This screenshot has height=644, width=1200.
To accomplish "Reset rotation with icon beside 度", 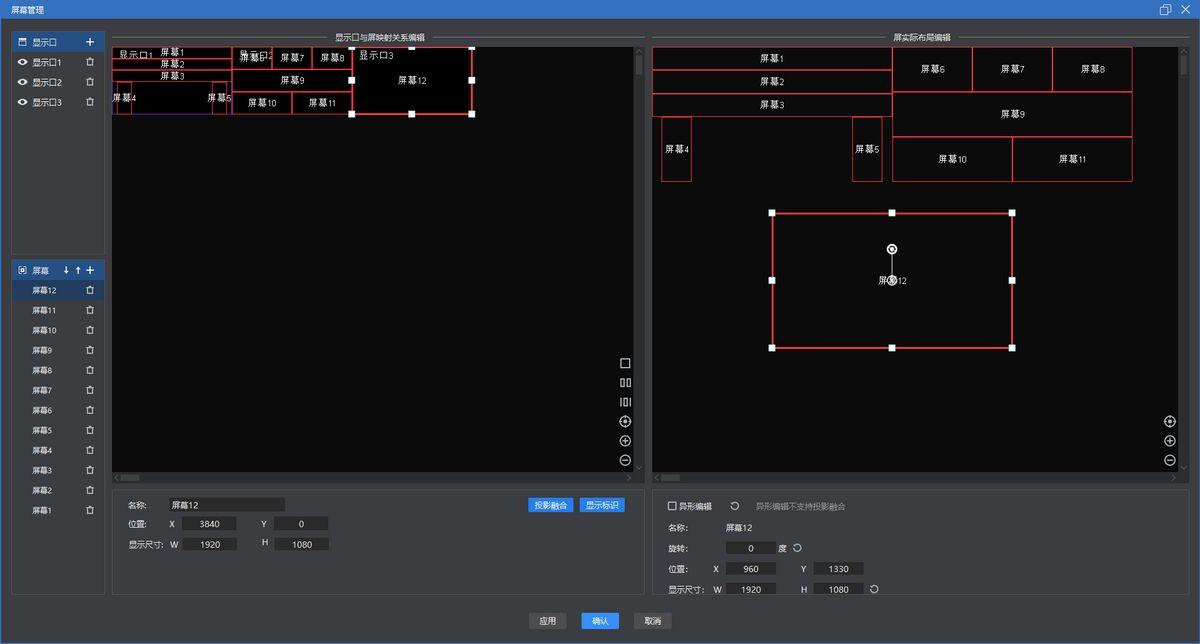I will click(797, 548).
